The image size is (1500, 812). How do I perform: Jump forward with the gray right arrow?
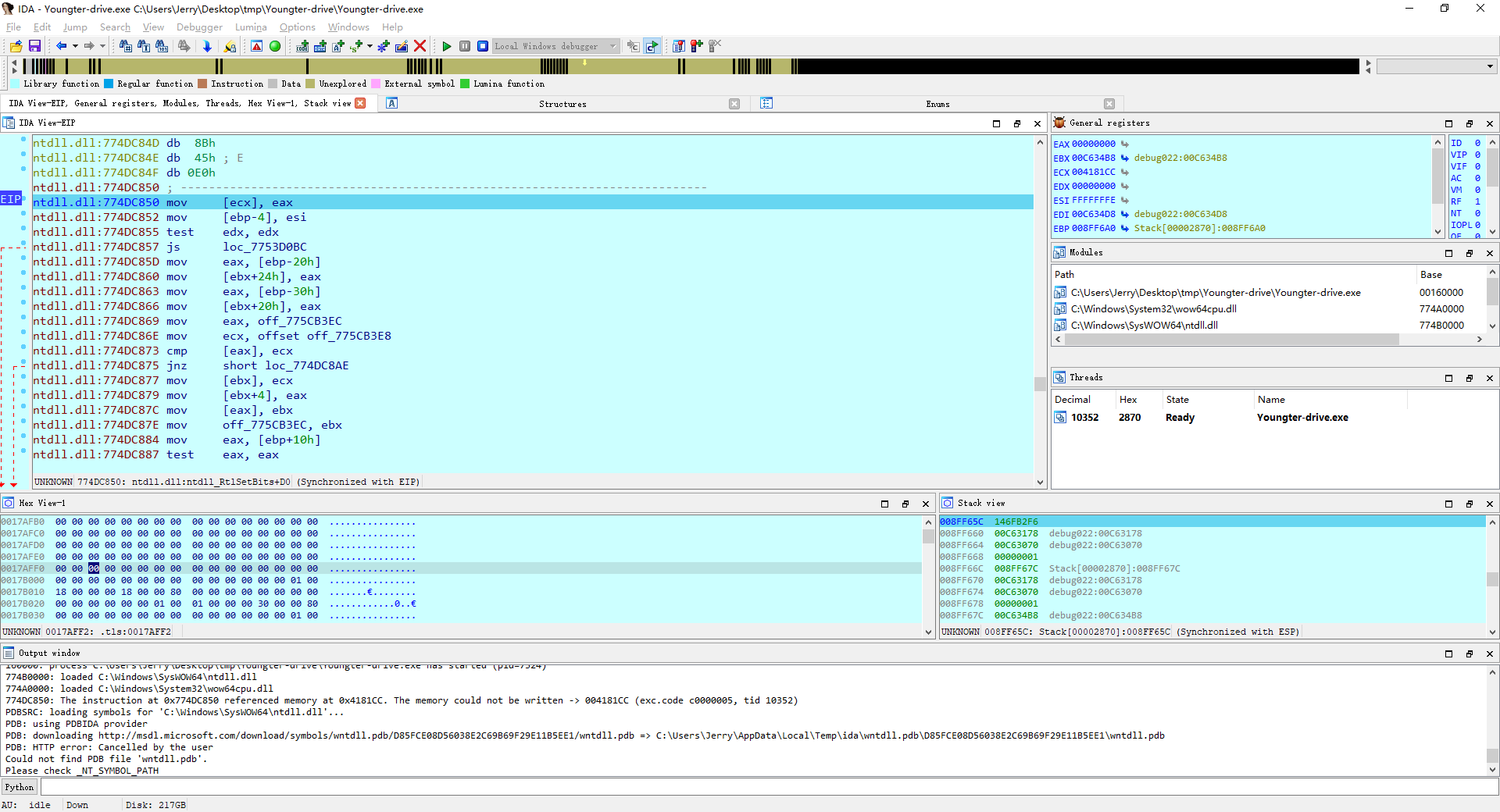89,47
